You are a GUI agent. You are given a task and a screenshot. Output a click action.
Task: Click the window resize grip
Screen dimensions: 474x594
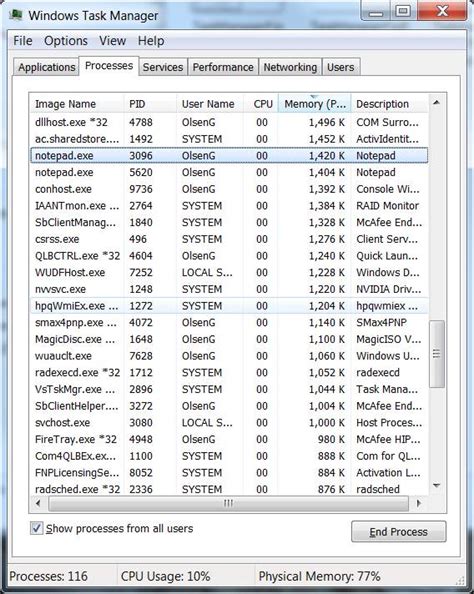point(460,580)
